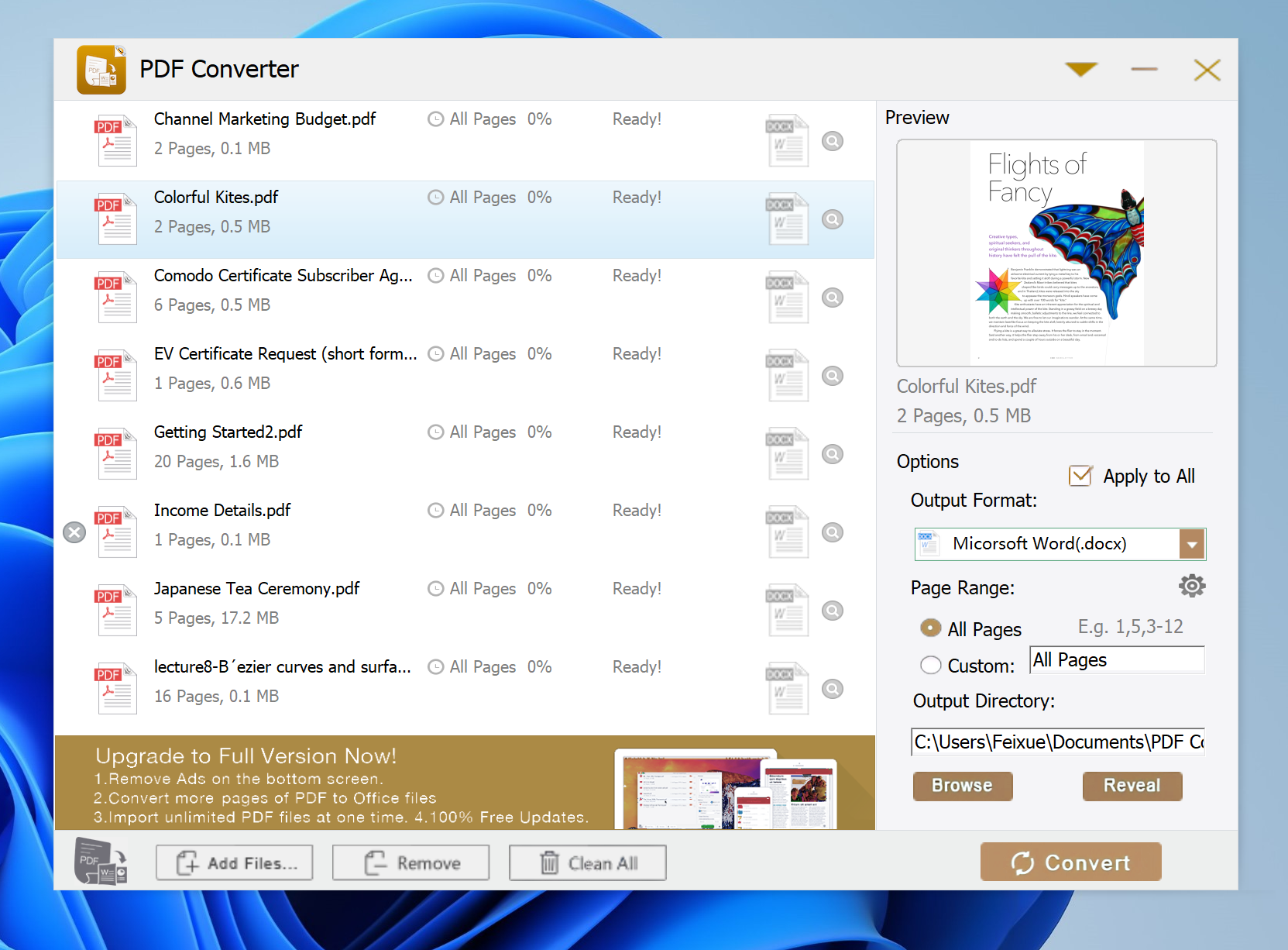Select the Japanese Tea Ceremony.pdf file name

[x=256, y=589]
